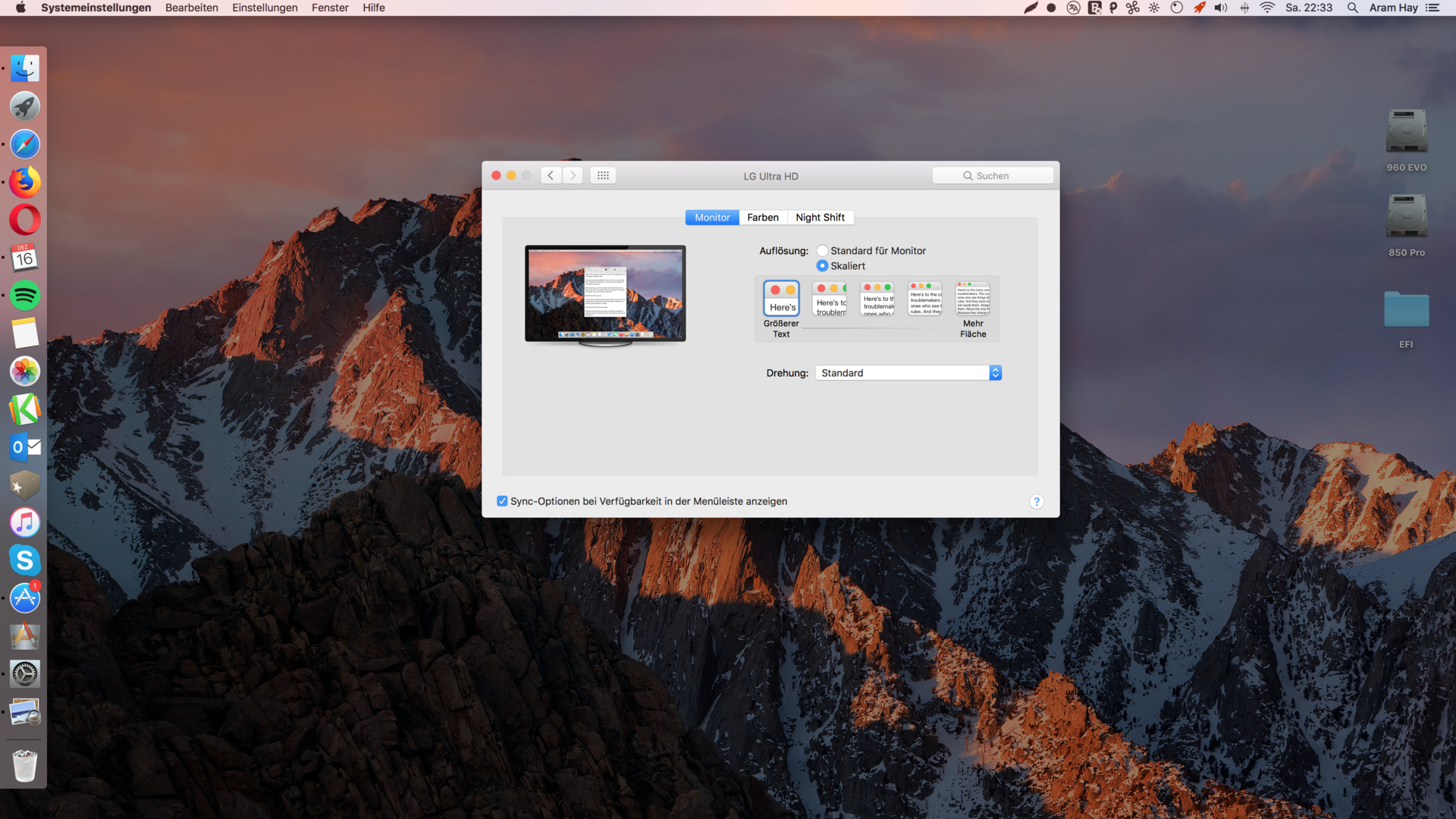
Task: Switch to the Night Shift tab
Action: click(820, 217)
